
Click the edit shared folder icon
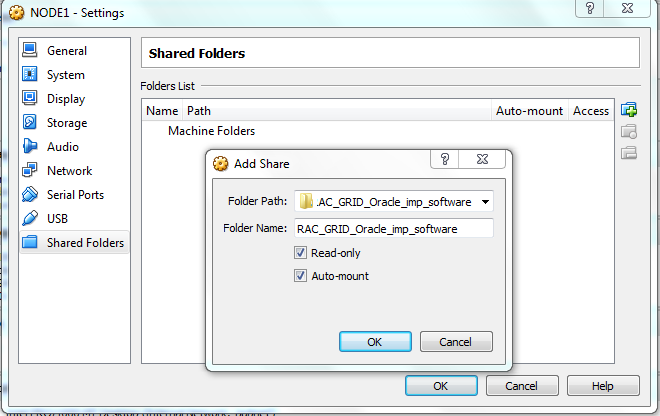pyautogui.click(x=629, y=132)
